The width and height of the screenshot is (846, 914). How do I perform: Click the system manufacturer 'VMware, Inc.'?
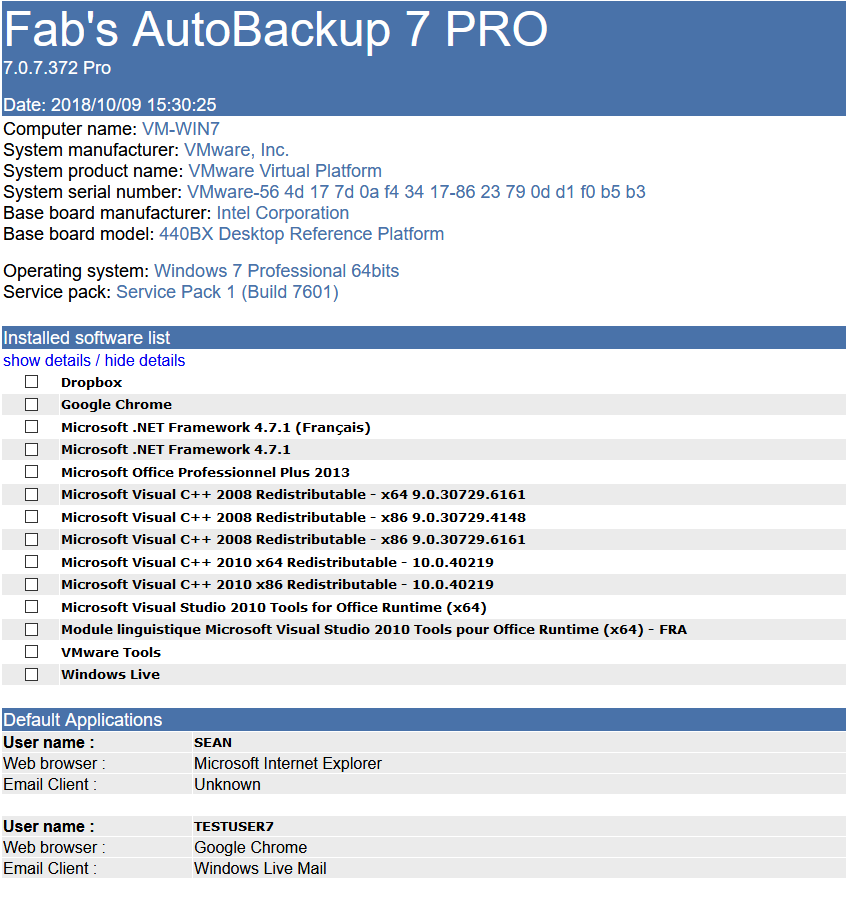237,150
